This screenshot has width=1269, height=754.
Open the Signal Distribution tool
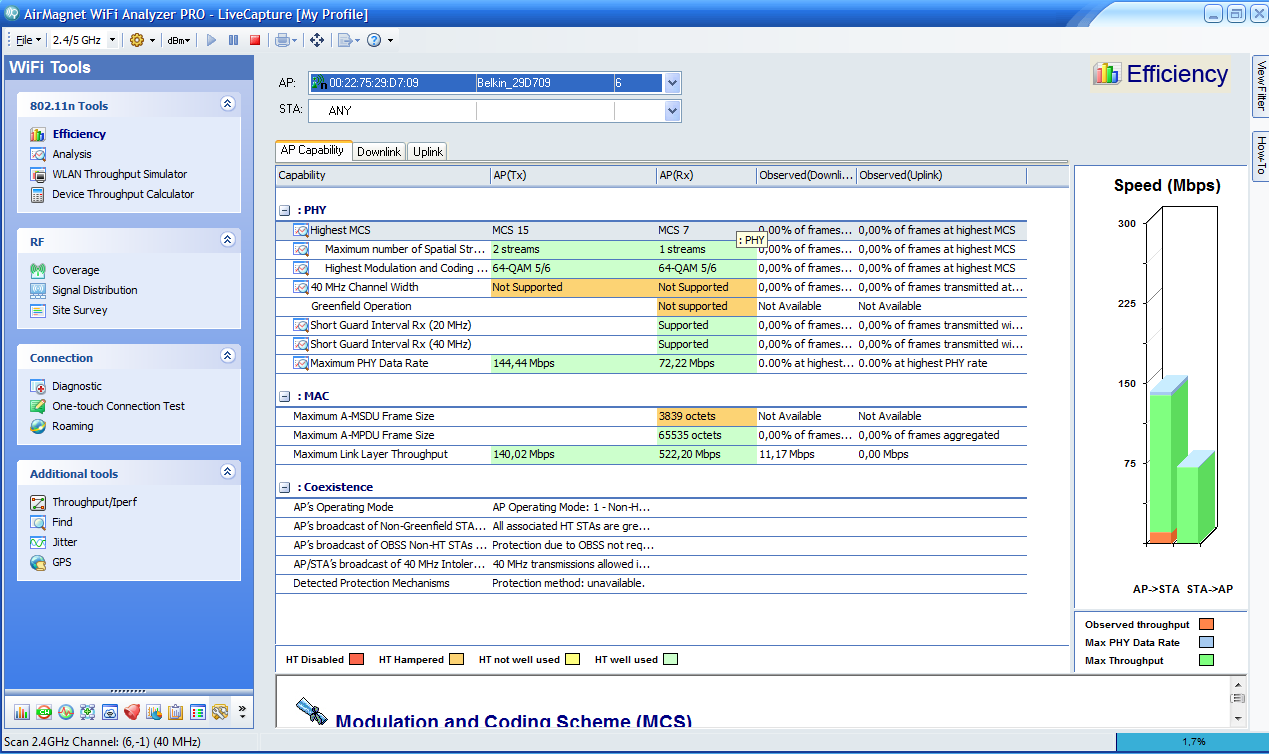[95, 290]
